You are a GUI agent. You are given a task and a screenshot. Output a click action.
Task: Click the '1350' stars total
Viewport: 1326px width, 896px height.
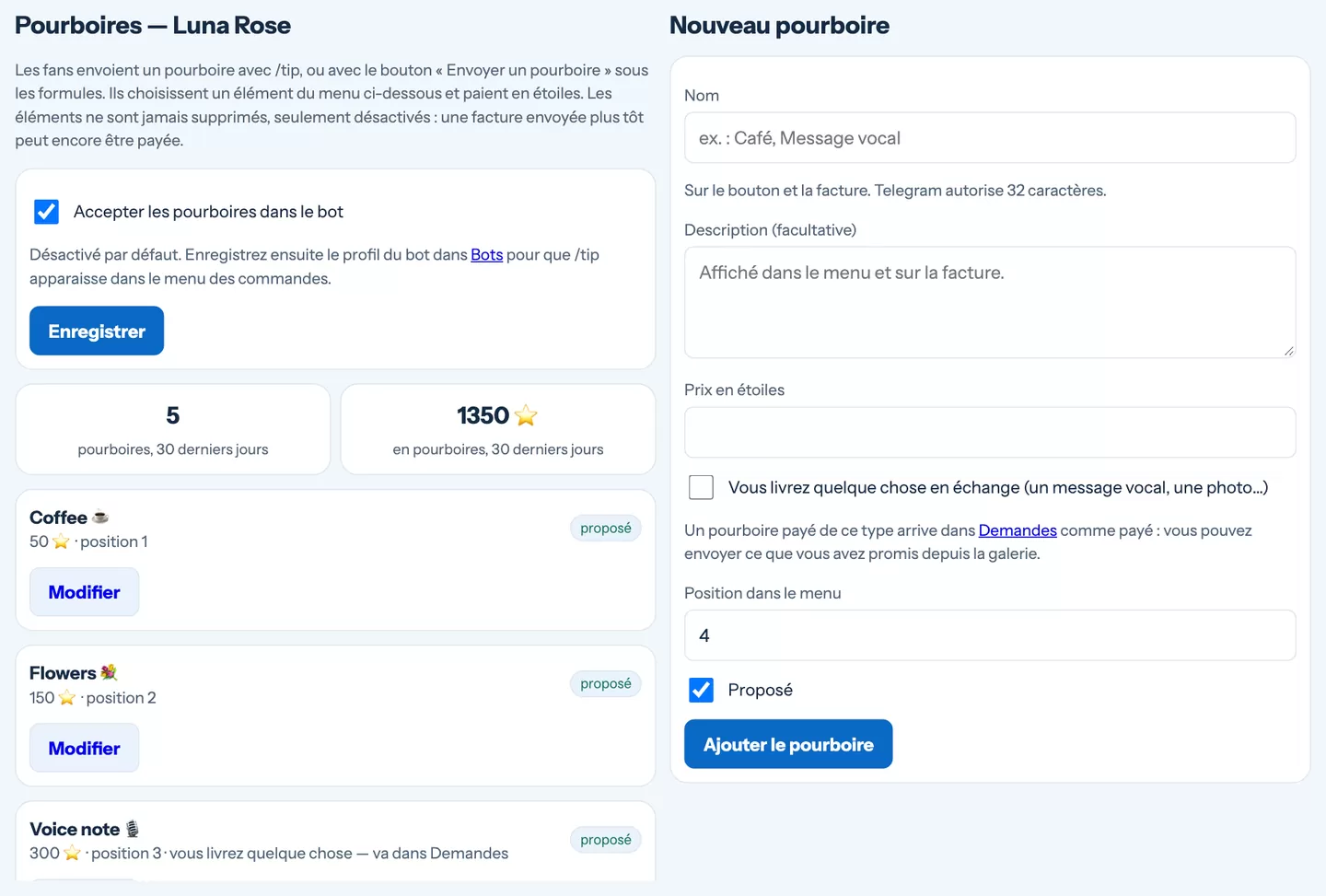[483, 415]
